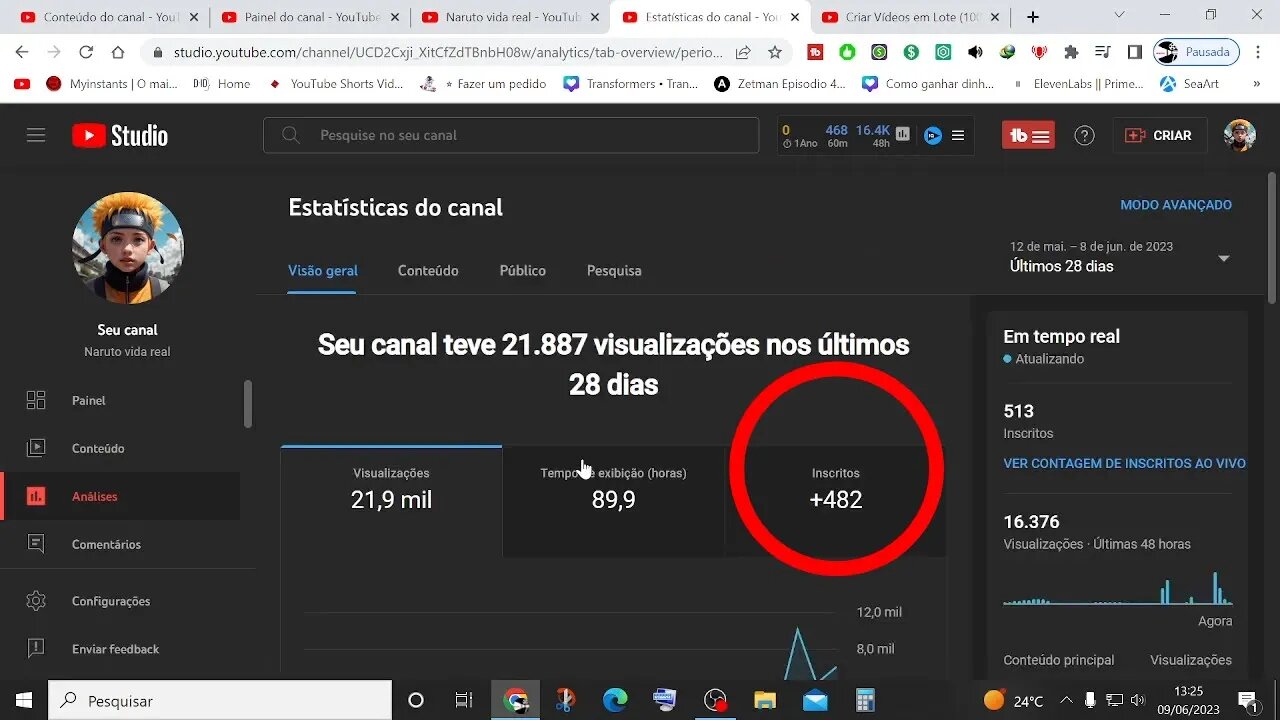Switch to the Pesquisa tab
1280x720 pixels.
point(614,271)
